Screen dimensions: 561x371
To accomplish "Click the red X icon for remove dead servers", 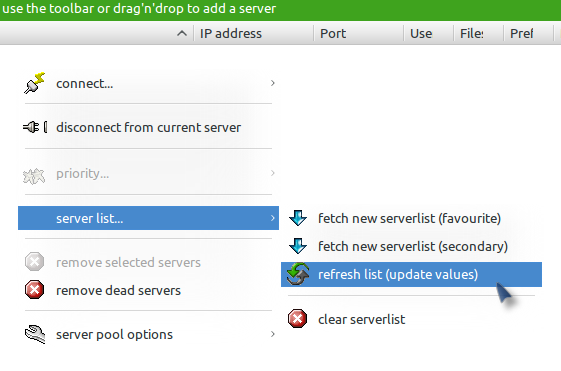I will tap(34, 289).
